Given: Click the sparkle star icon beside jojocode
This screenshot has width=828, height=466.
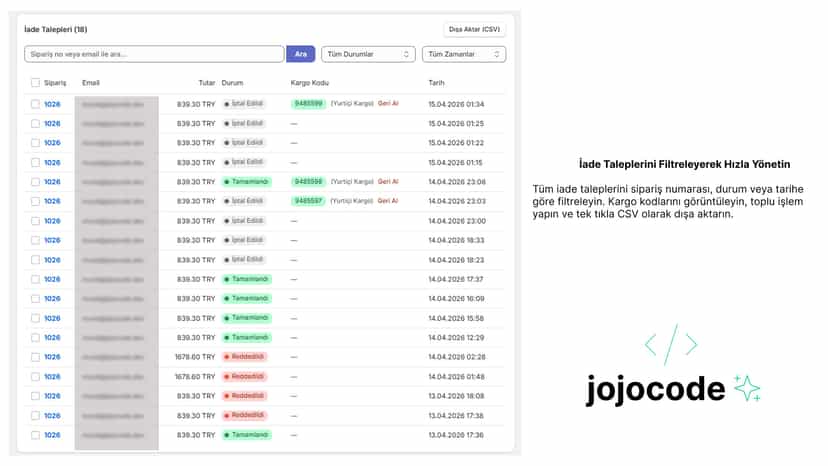Looking at the screenshot, I should (747, 388).
